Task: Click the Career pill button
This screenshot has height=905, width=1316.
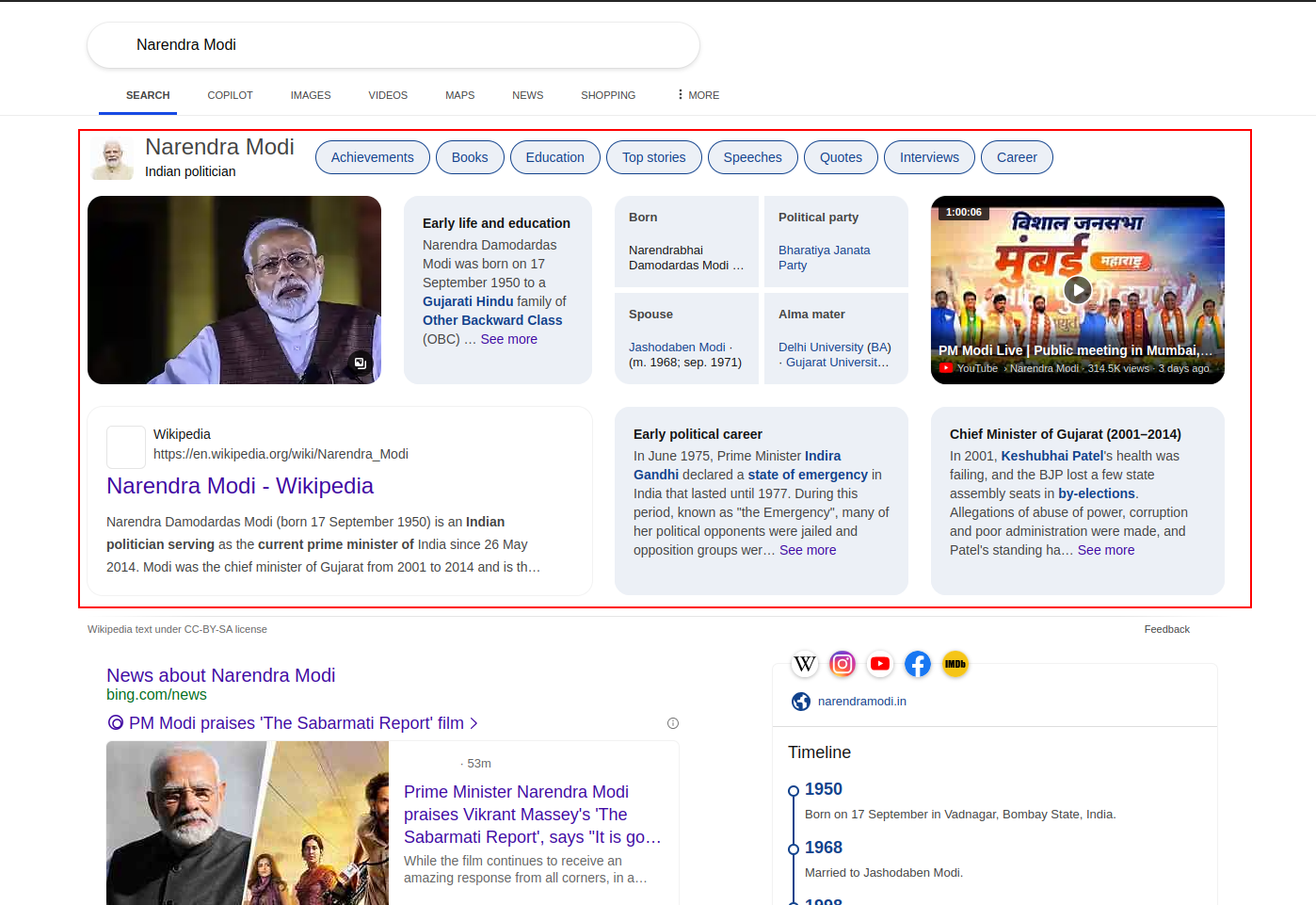Action: (x=1017, y=157)
